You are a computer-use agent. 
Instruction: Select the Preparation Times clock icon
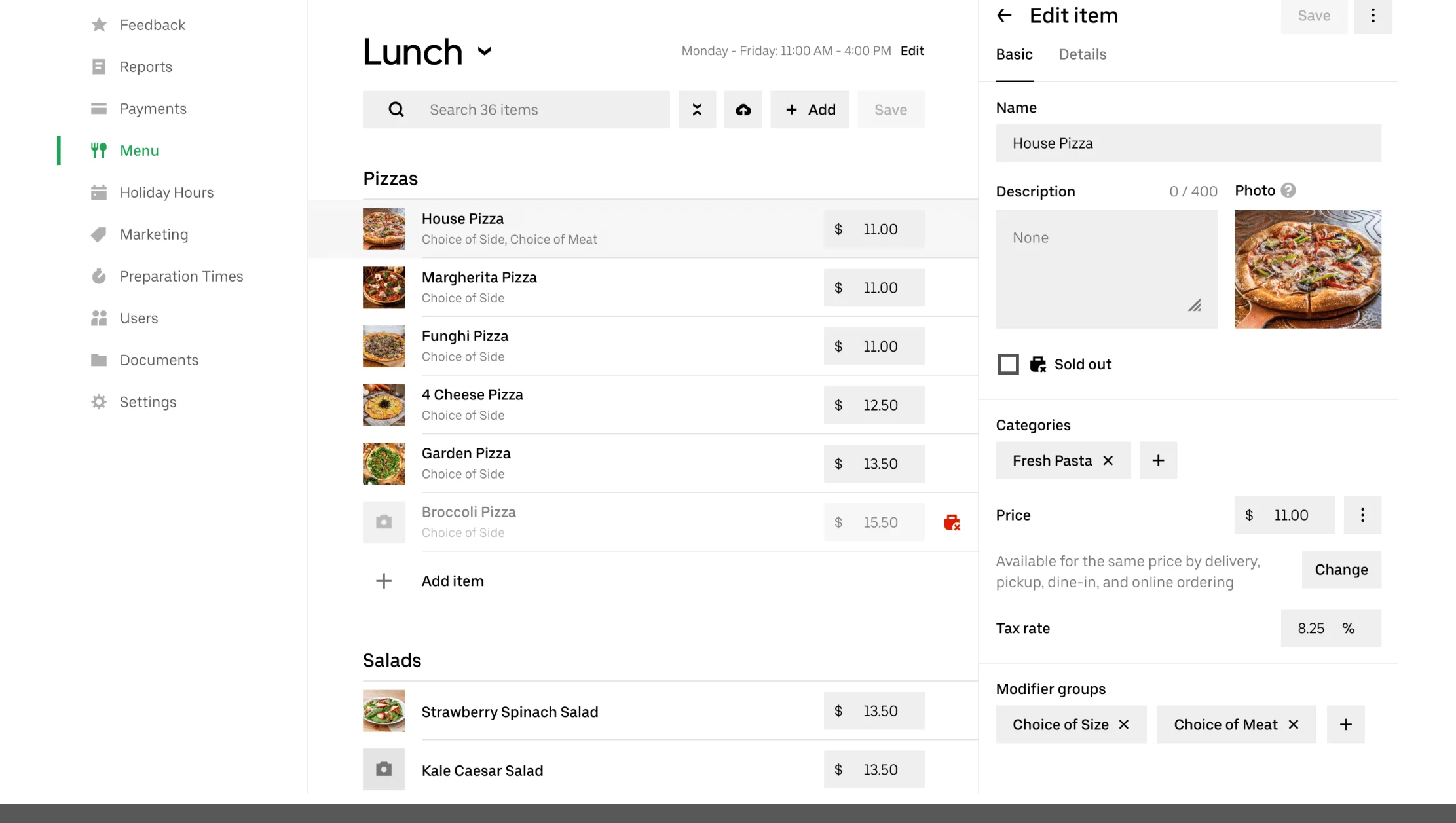[99, 276]
